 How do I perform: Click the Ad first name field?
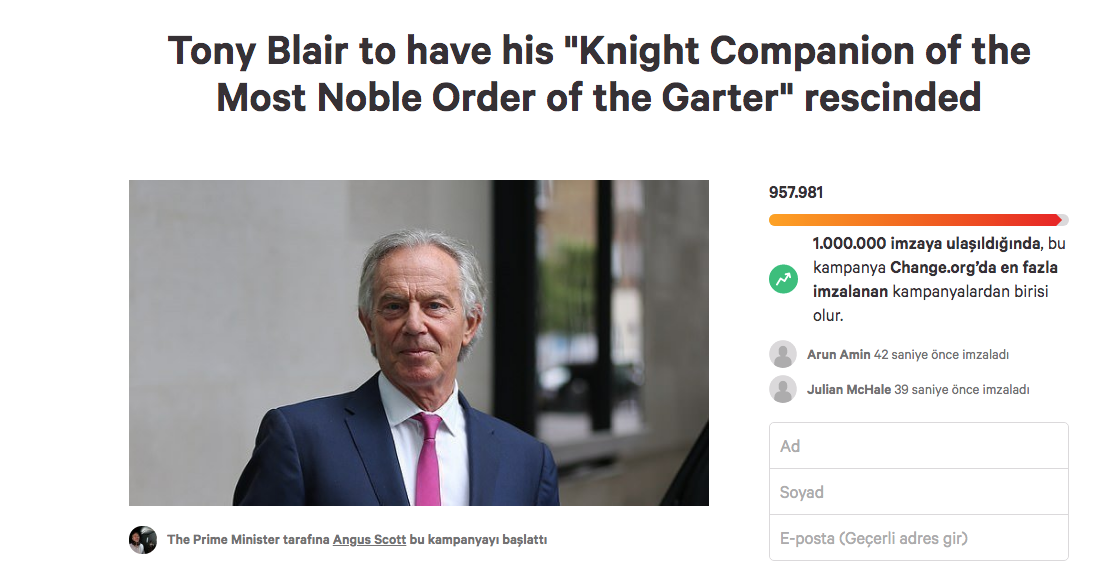pos(919,446)
